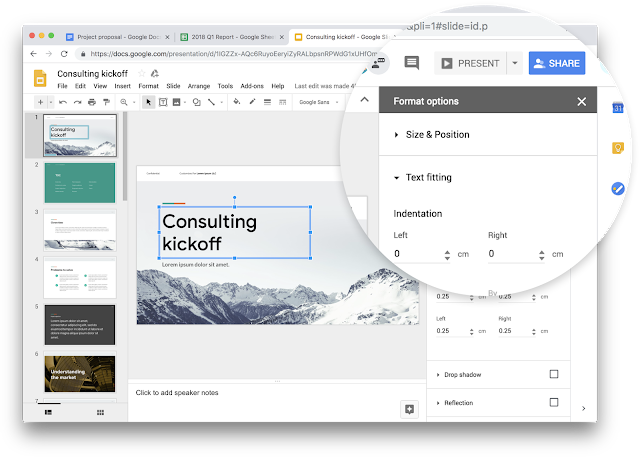Click the Redo toolbar icon

[78, 102]
